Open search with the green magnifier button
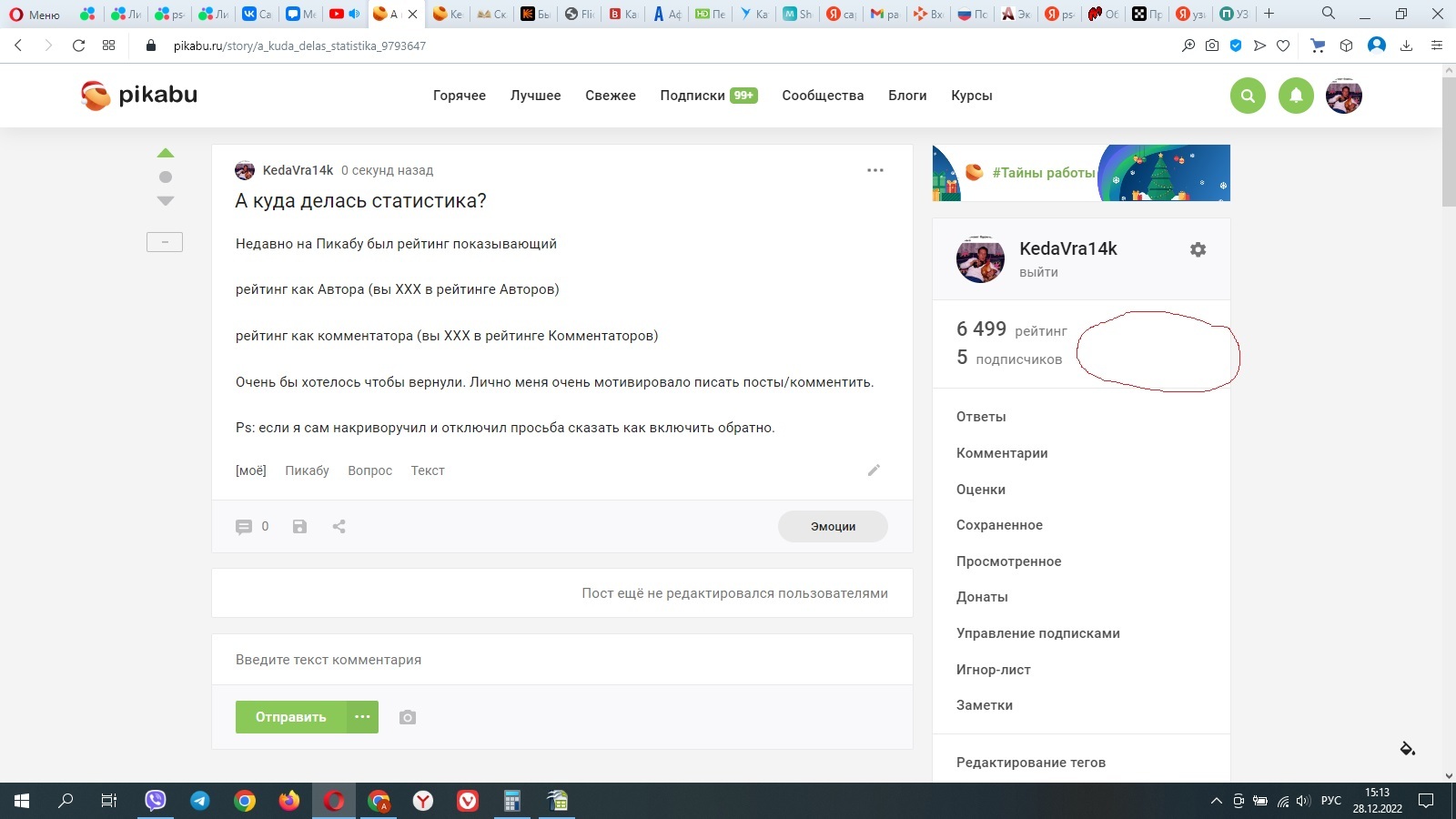Image resolution: width=1456 pixels, height=819 pixels. point(1248,96)
